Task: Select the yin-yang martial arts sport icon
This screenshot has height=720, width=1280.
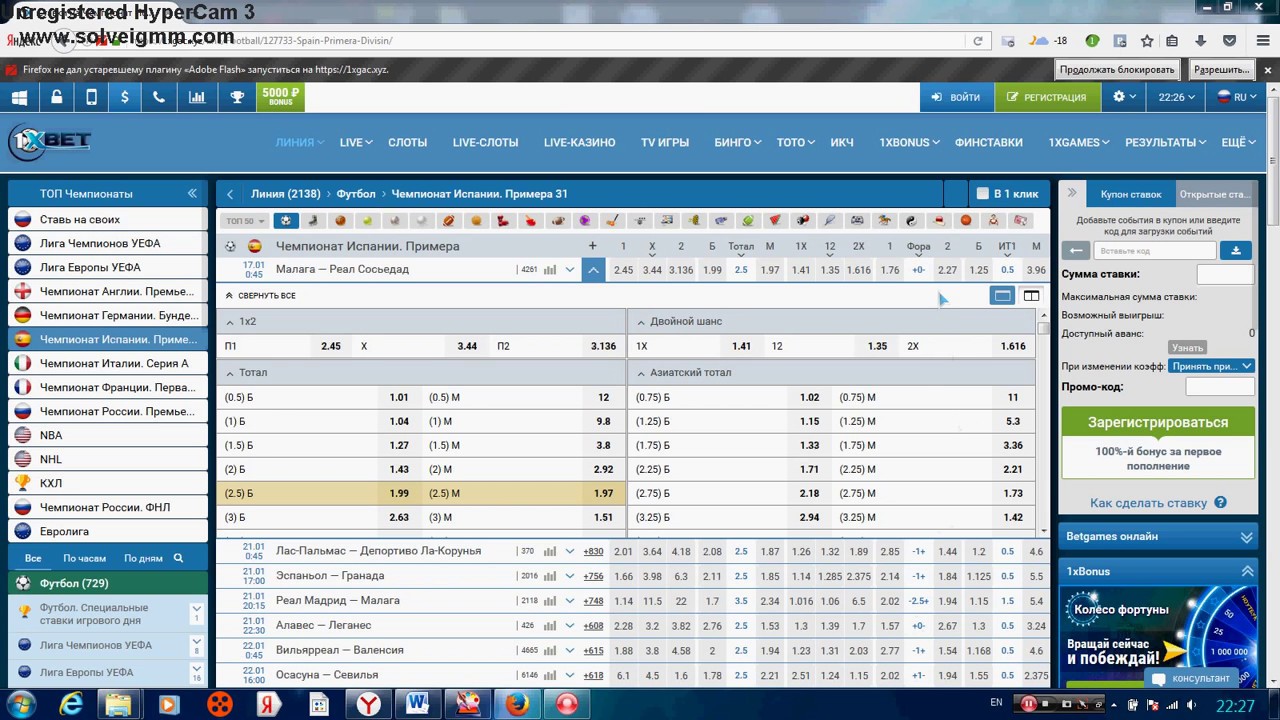Action: point(911,221)
